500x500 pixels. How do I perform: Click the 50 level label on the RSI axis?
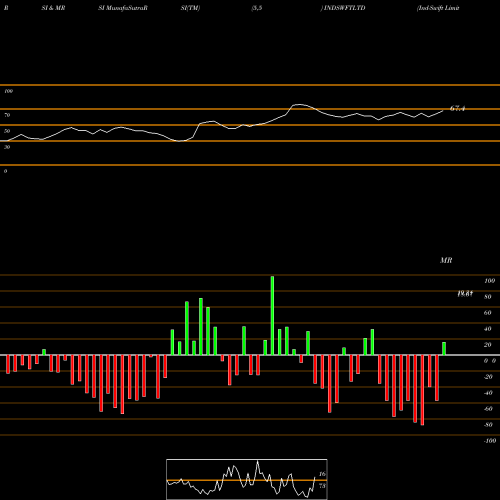[x=7, y=131]
